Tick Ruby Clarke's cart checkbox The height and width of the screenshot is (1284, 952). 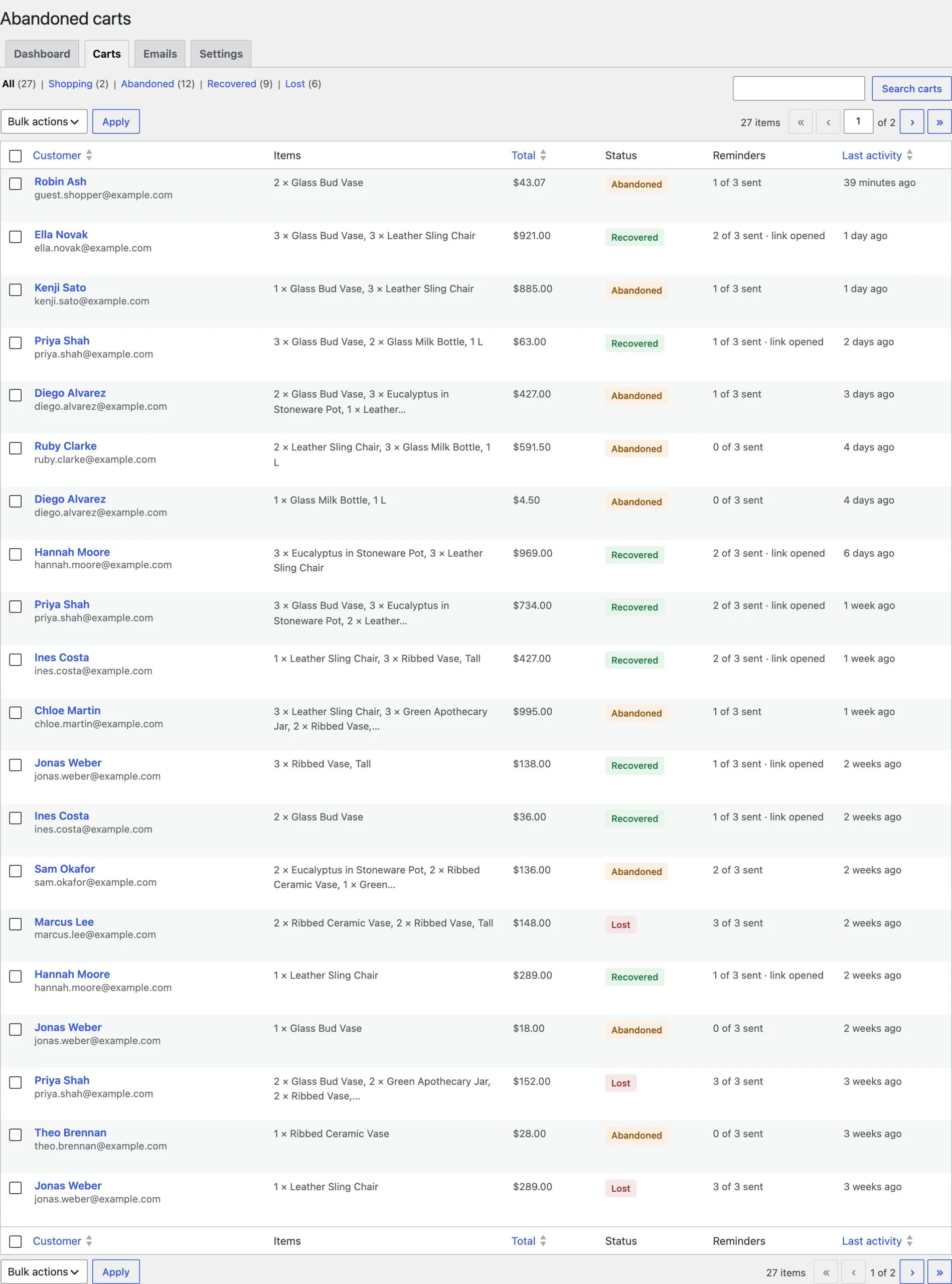point(16,448)
